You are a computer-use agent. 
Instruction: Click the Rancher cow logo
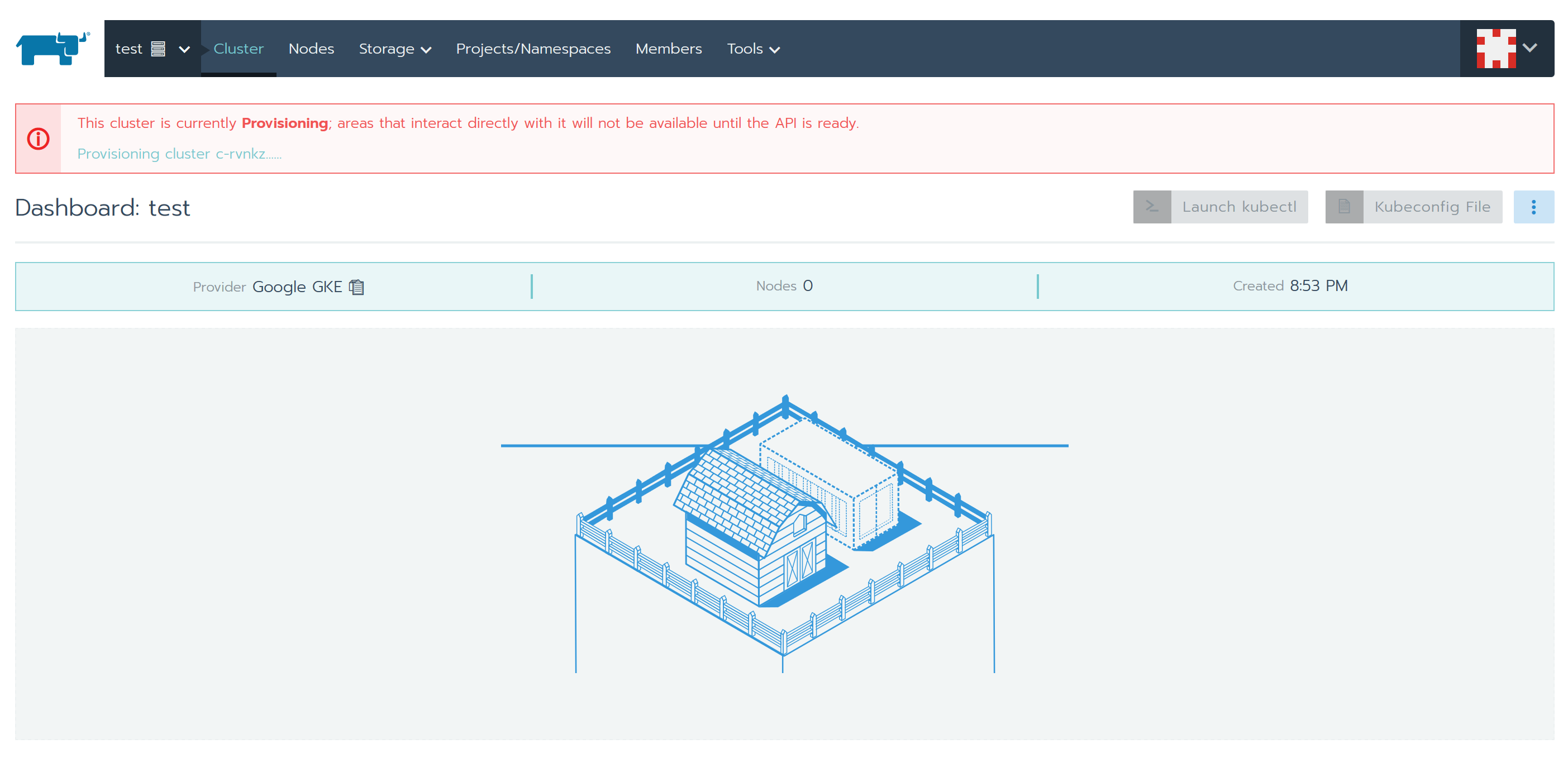click(x=53, y=49)
